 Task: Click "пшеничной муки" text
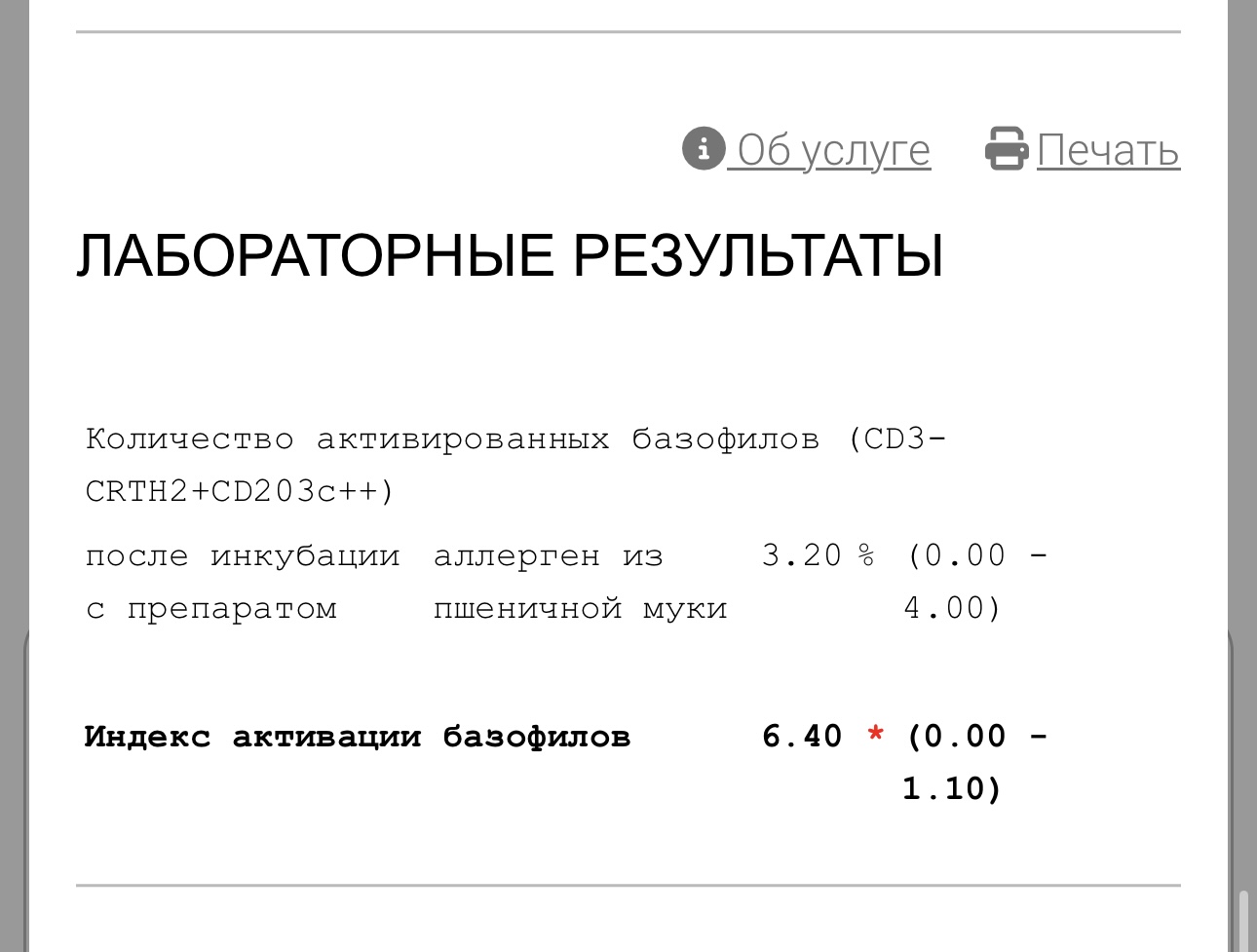(581, 608)
